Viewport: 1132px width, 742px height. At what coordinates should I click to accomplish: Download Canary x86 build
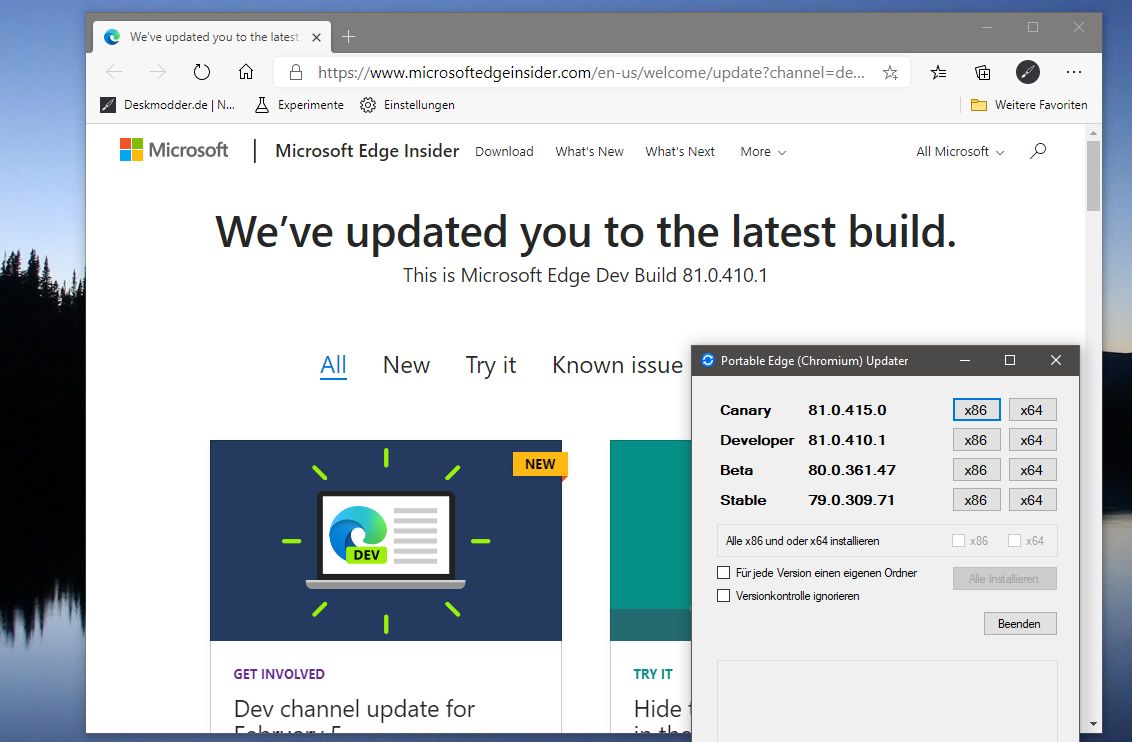coord(976,410)
